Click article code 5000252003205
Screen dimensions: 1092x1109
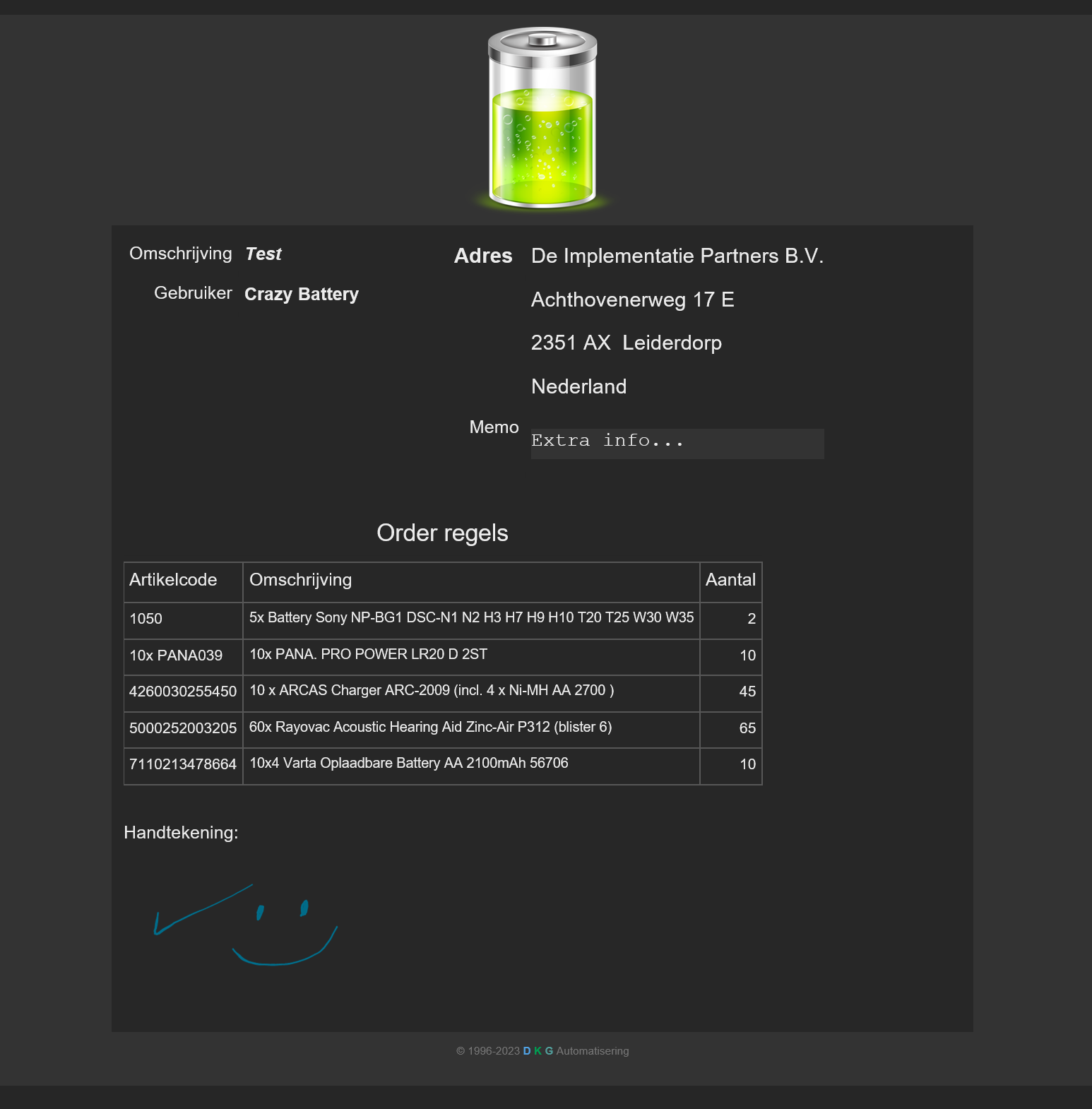[183, 728]
